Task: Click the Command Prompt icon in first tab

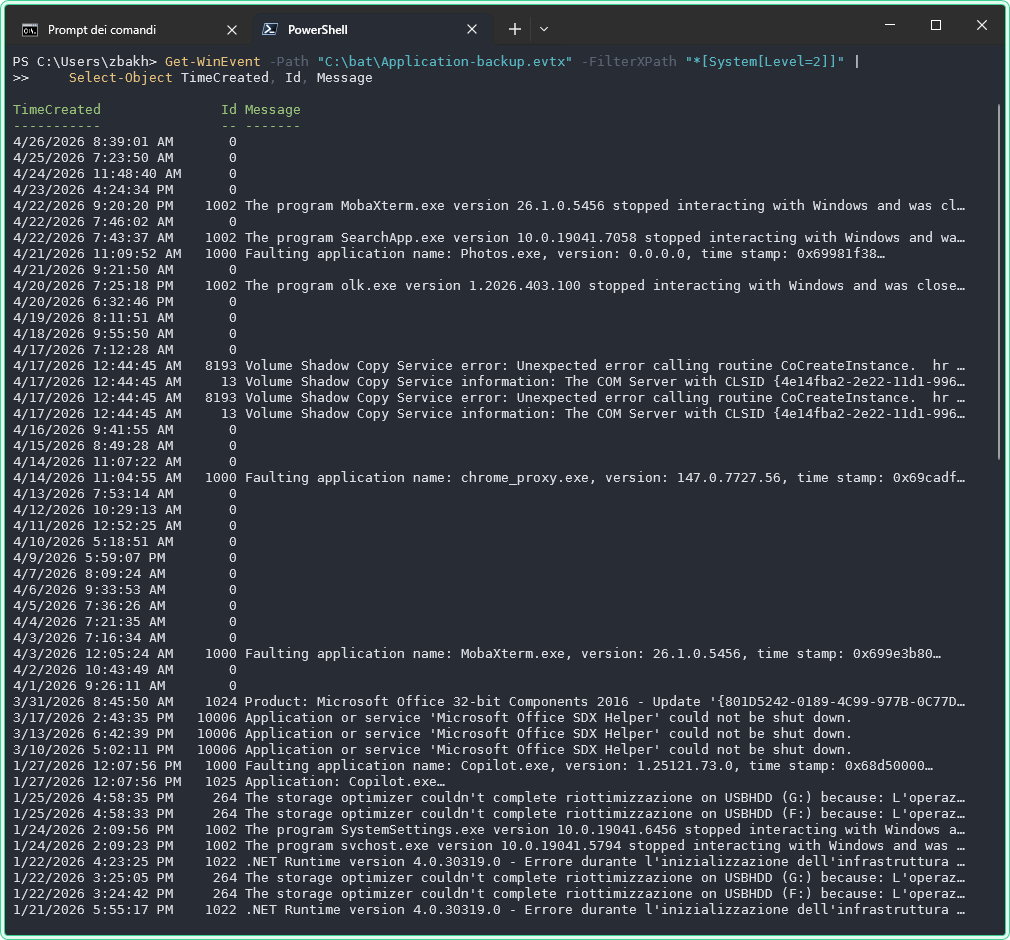Action: (30, 30)
